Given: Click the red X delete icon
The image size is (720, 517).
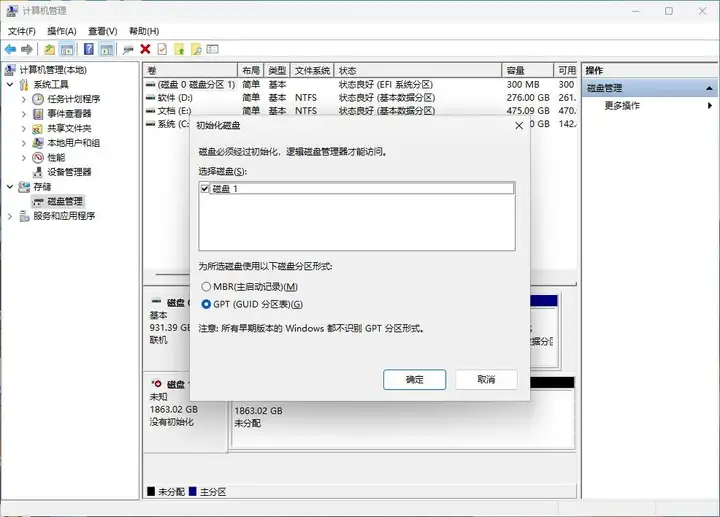Looking at the screenshot, I should tap(145, 49).
